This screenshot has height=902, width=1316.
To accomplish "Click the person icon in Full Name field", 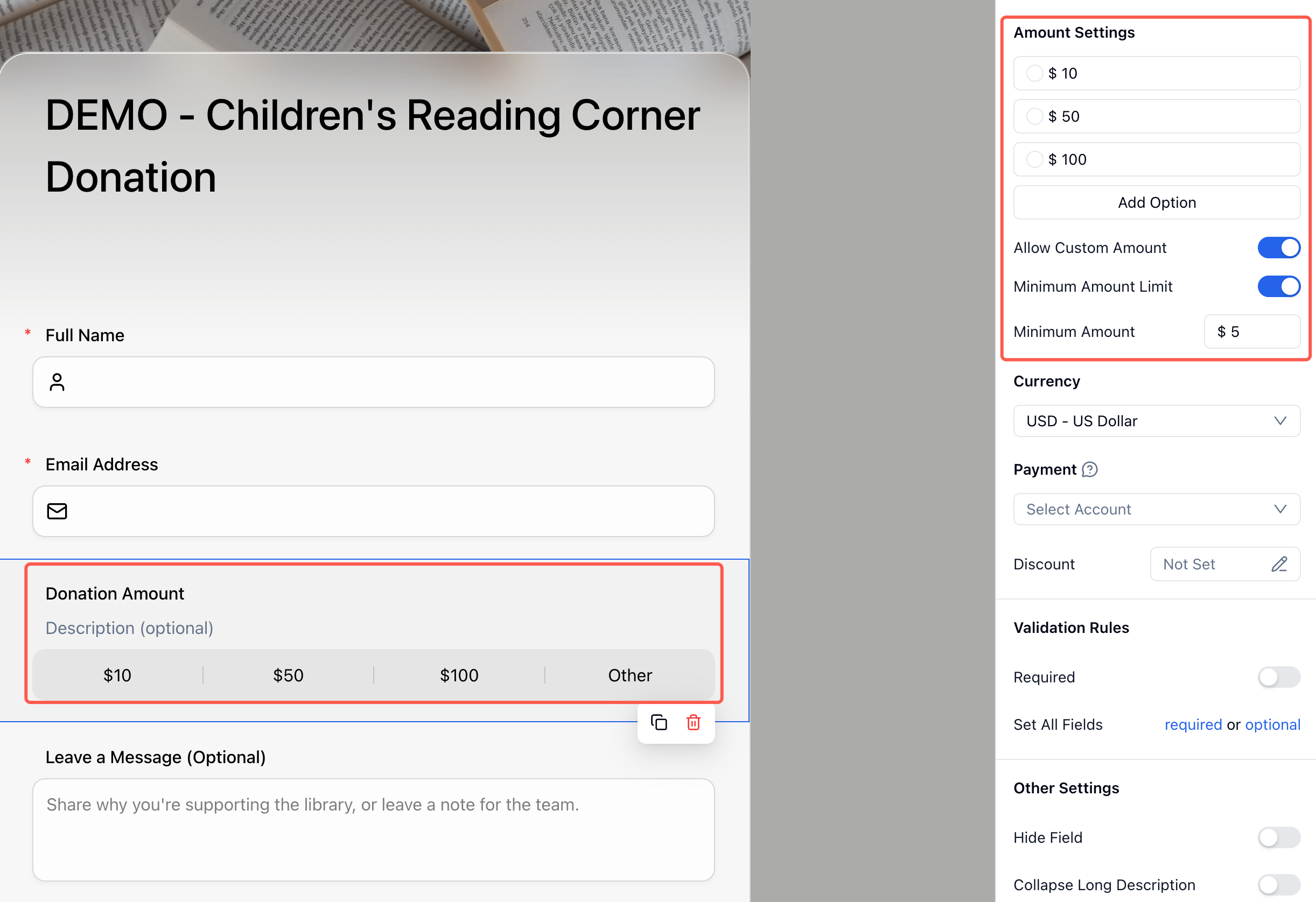I will (57, 382).
